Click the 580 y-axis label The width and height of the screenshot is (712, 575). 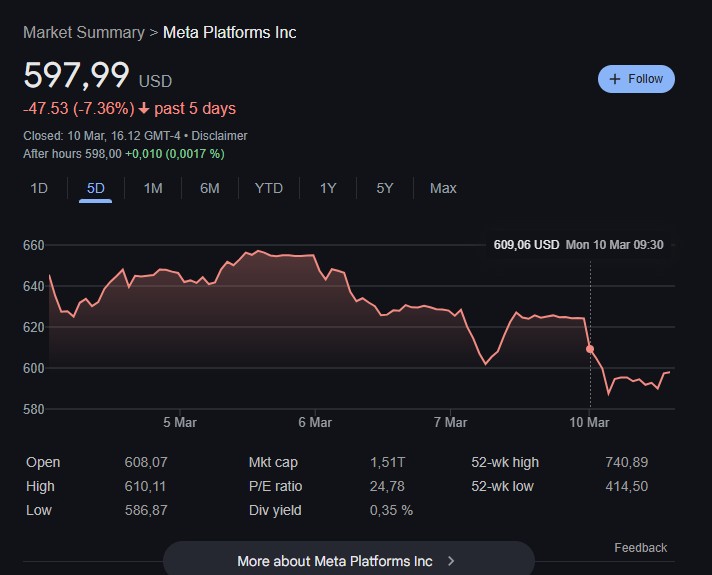pyautogui.click(x=34, y=409)
